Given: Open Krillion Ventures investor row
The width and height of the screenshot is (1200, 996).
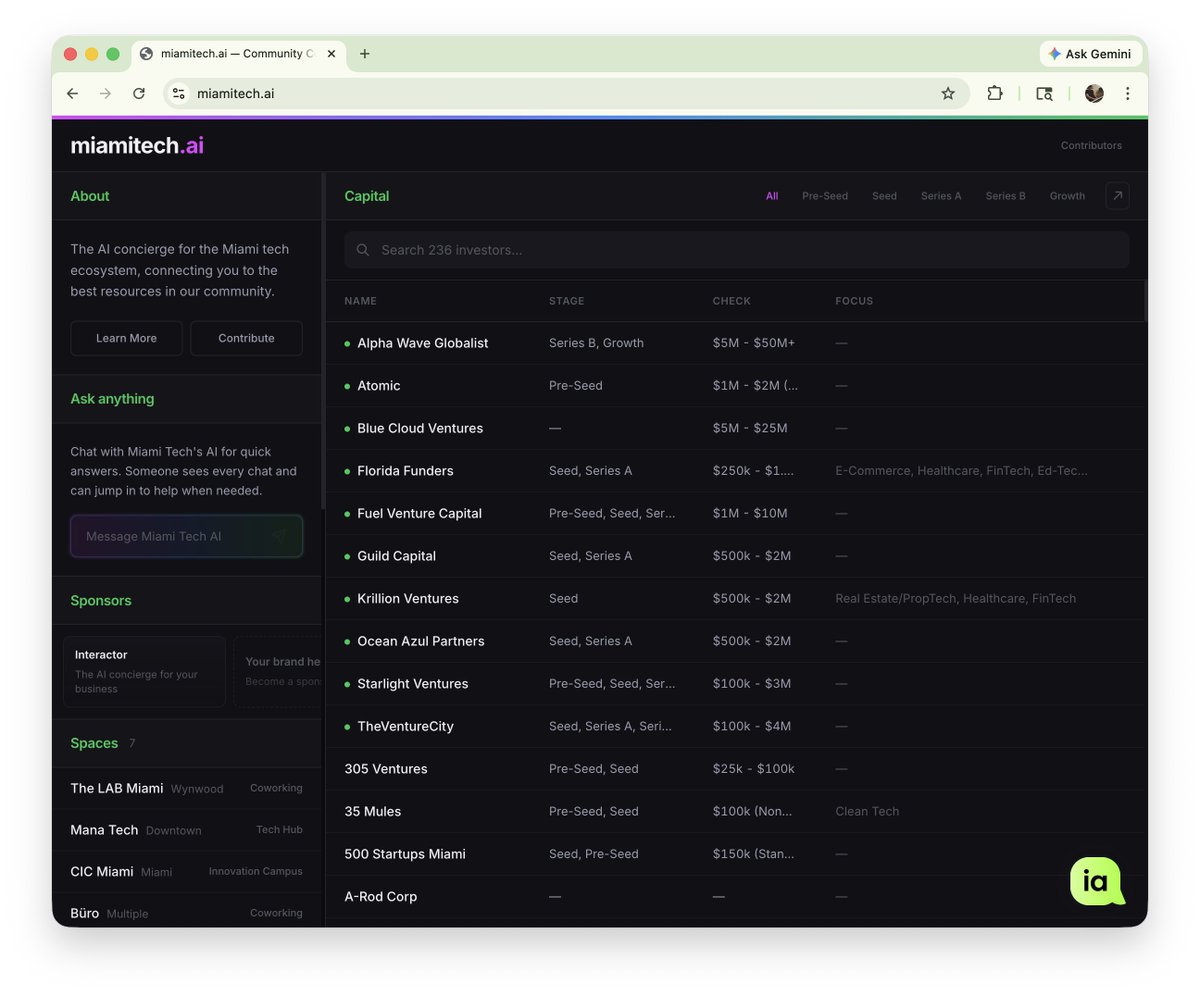Looking at the screenshot, I should 736,598.
